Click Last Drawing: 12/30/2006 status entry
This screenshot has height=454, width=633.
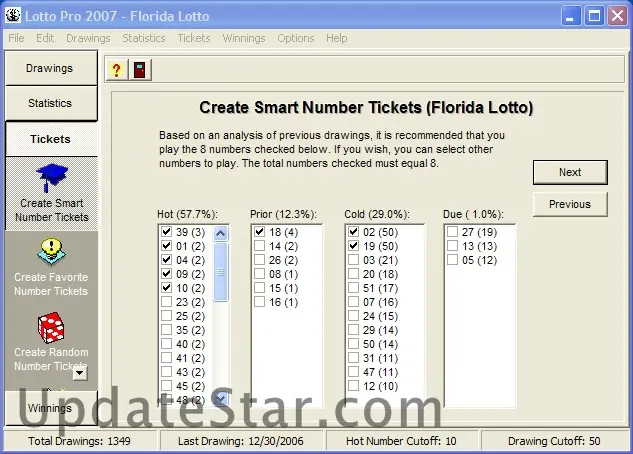click(x=241, y=441)
